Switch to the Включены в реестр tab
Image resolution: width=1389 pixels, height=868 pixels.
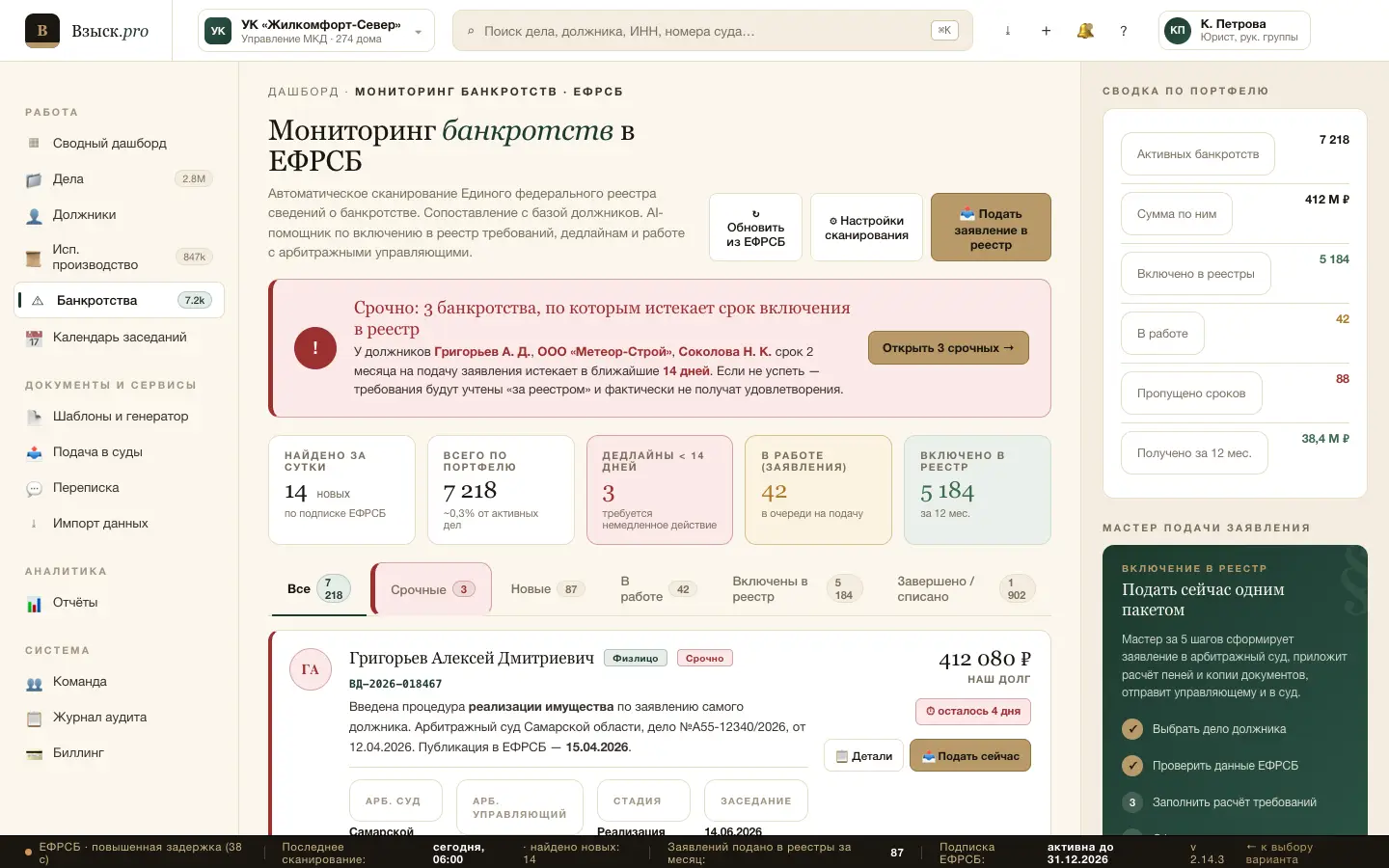pos(797,589)
